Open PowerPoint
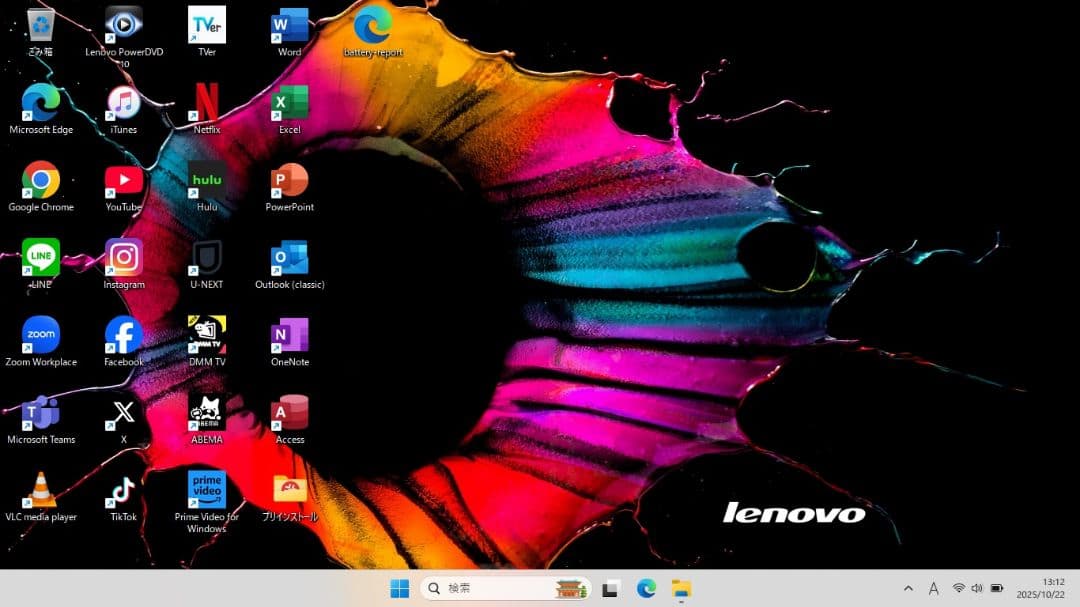1080x607 pixels. [288, 178]
